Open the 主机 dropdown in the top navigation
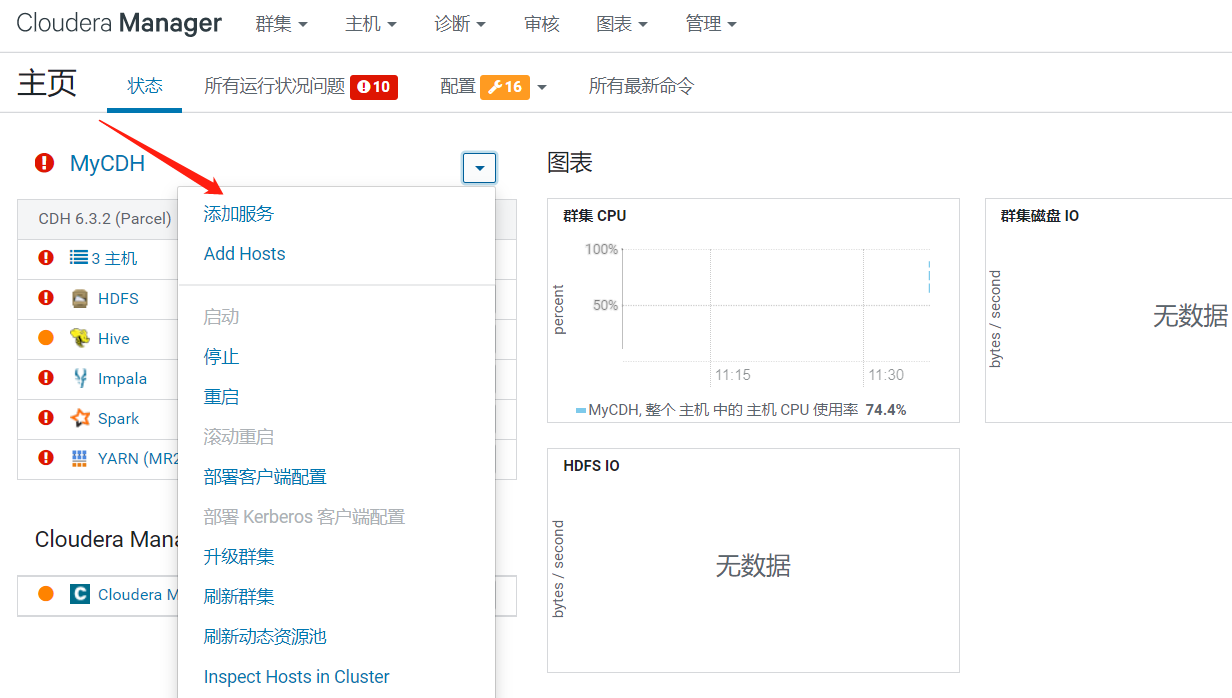Screen dimensions: 1232x698 point(371,24)
